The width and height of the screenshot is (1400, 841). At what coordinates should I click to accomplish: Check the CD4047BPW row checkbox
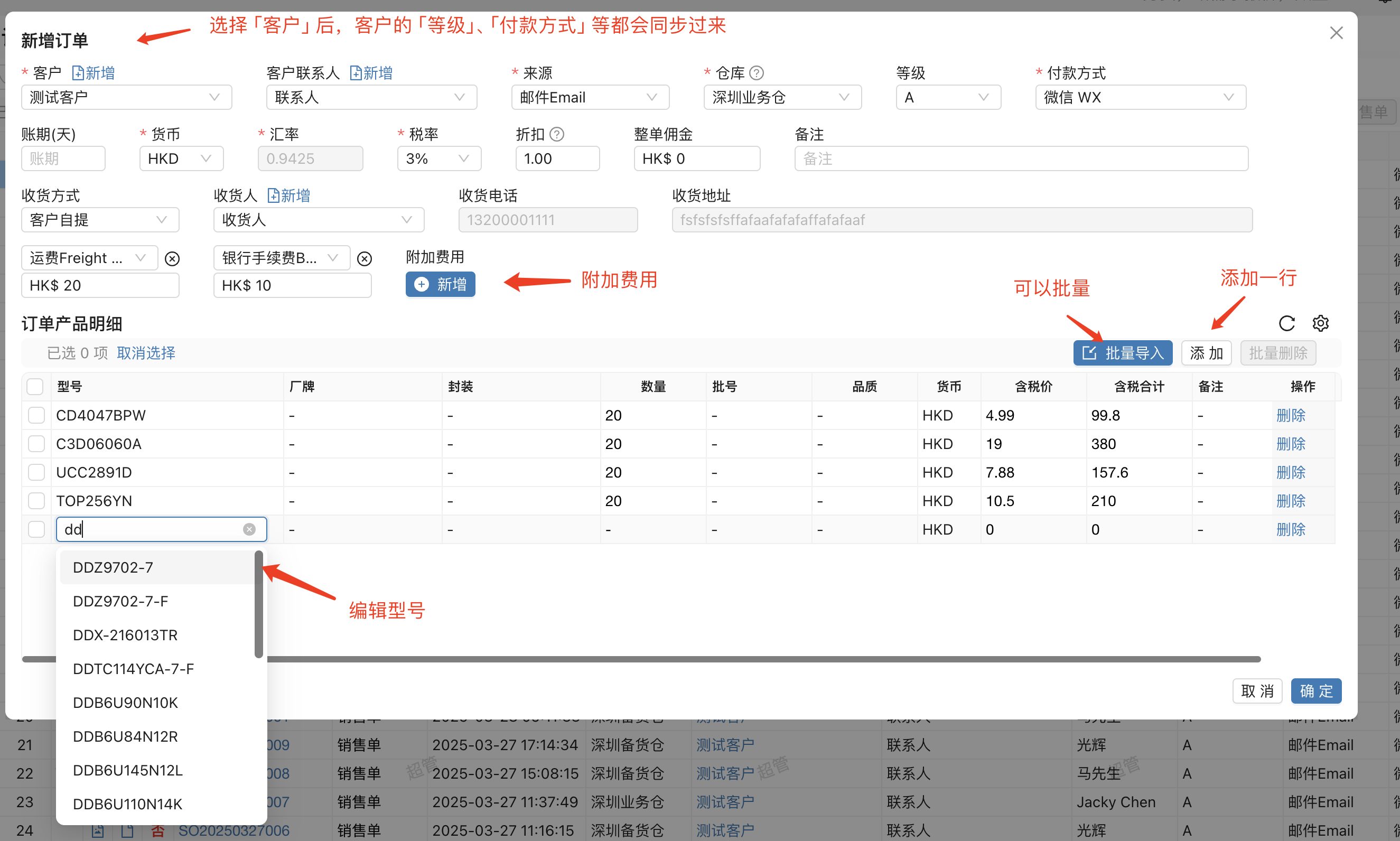(x=36, y=415)
